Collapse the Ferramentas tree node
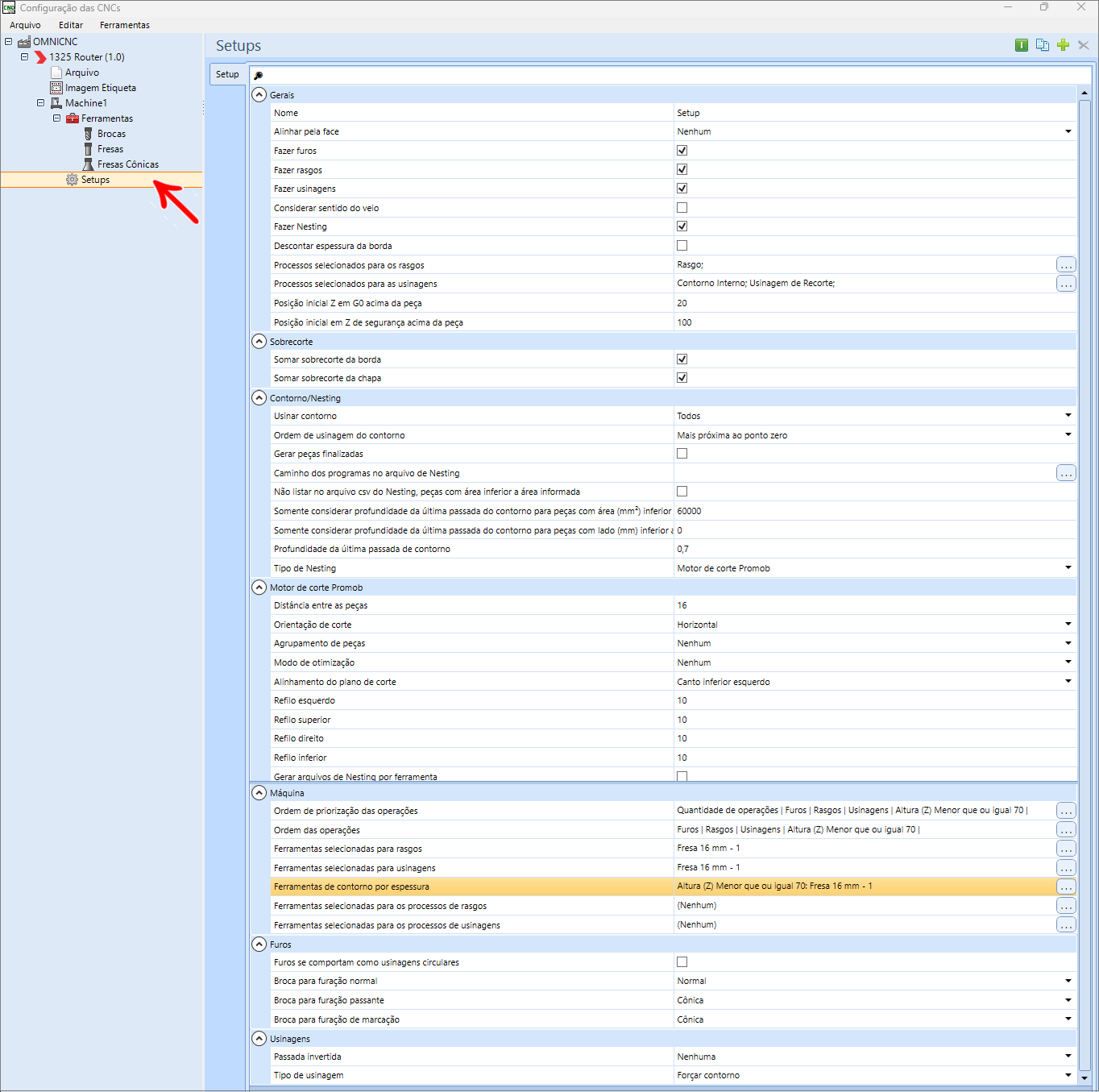 click(x=56, y=118)
